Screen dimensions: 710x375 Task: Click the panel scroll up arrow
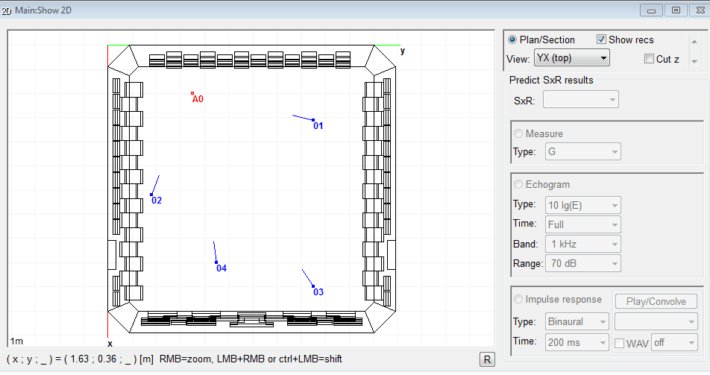pos(695,42)
